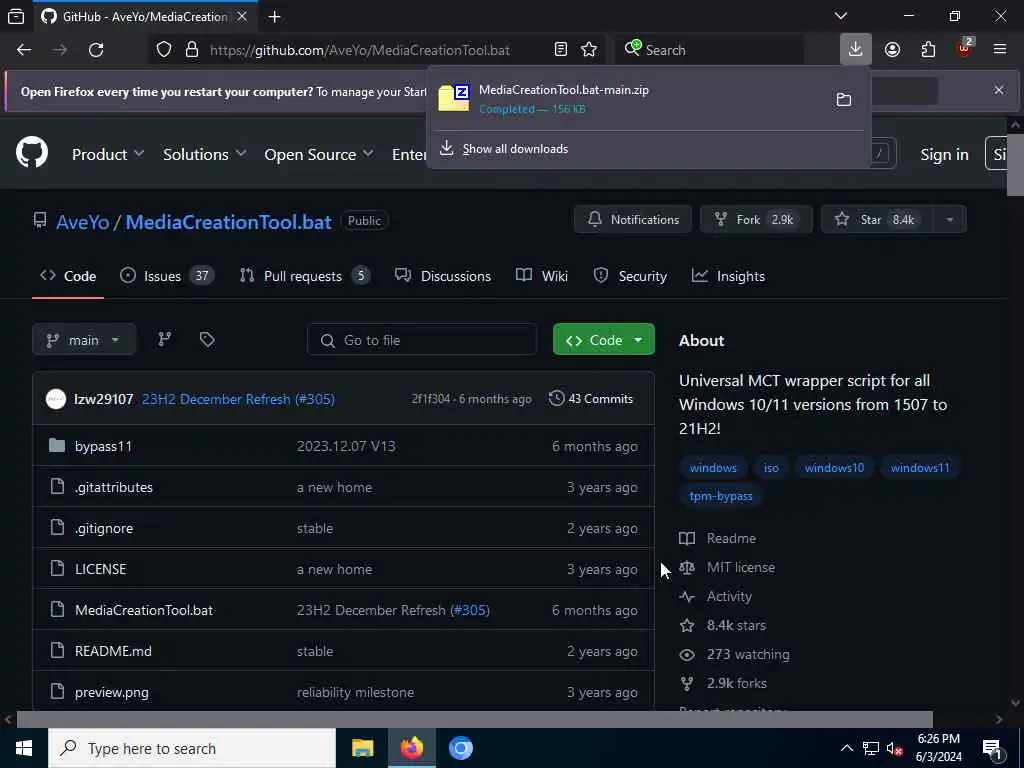Open the green Code dropdown
The height and width of the screenshot is (768, 1024).
point(603,340)
